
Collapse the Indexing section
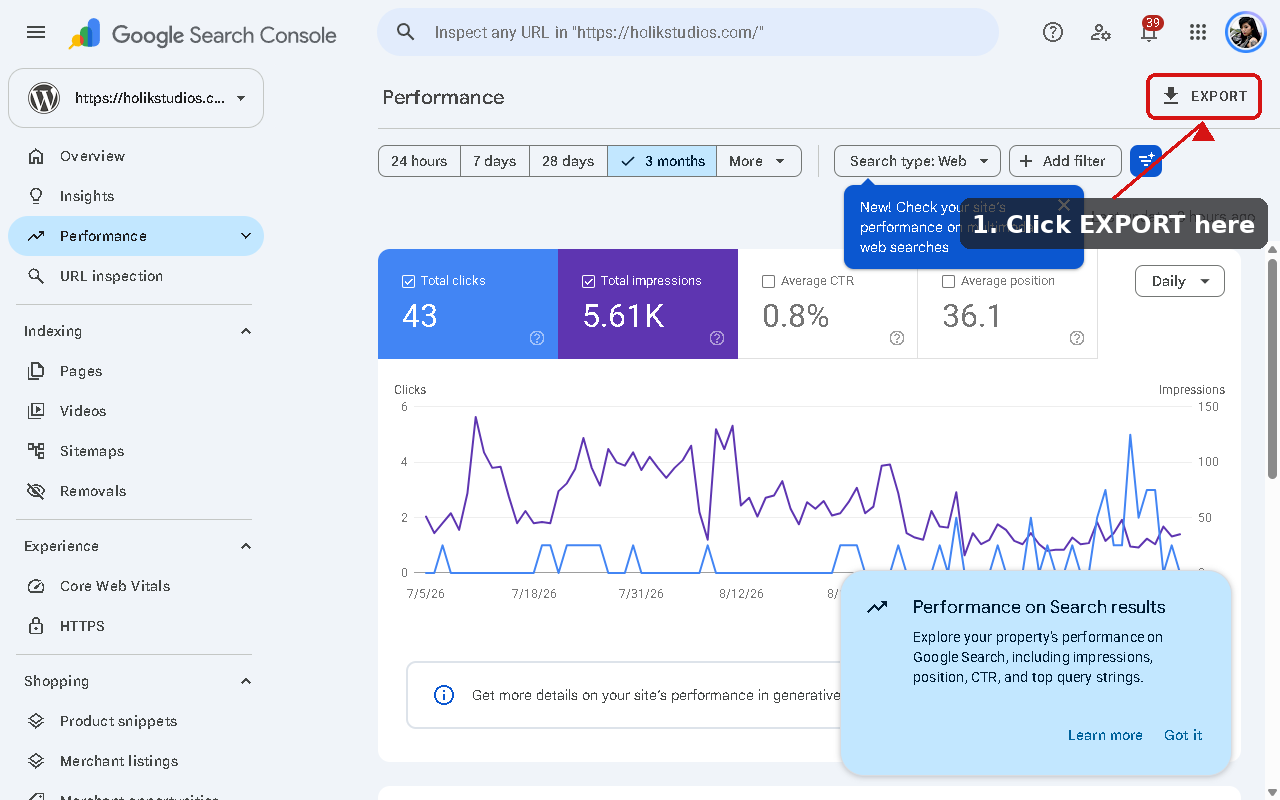pos(246,331)
